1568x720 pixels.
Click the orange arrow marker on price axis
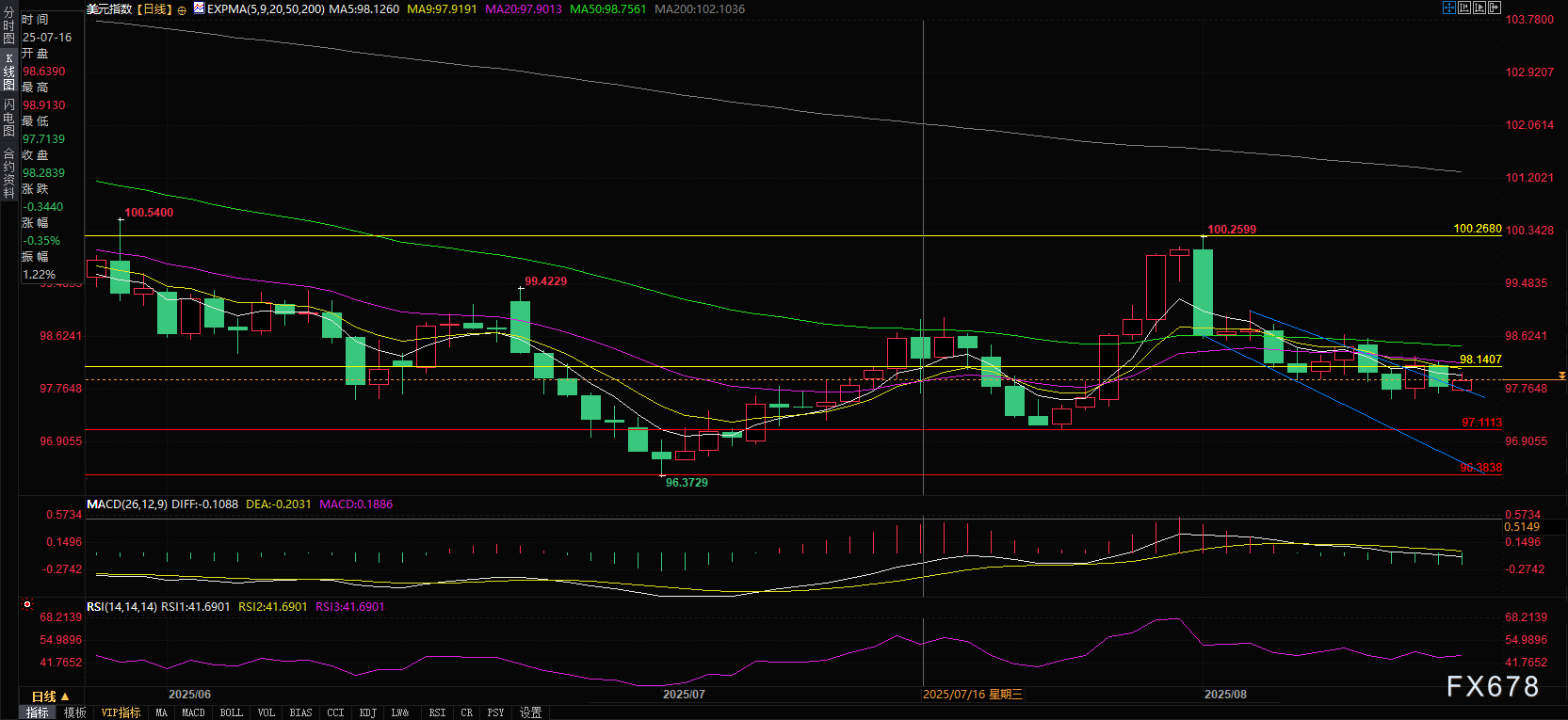(1561, 376)
